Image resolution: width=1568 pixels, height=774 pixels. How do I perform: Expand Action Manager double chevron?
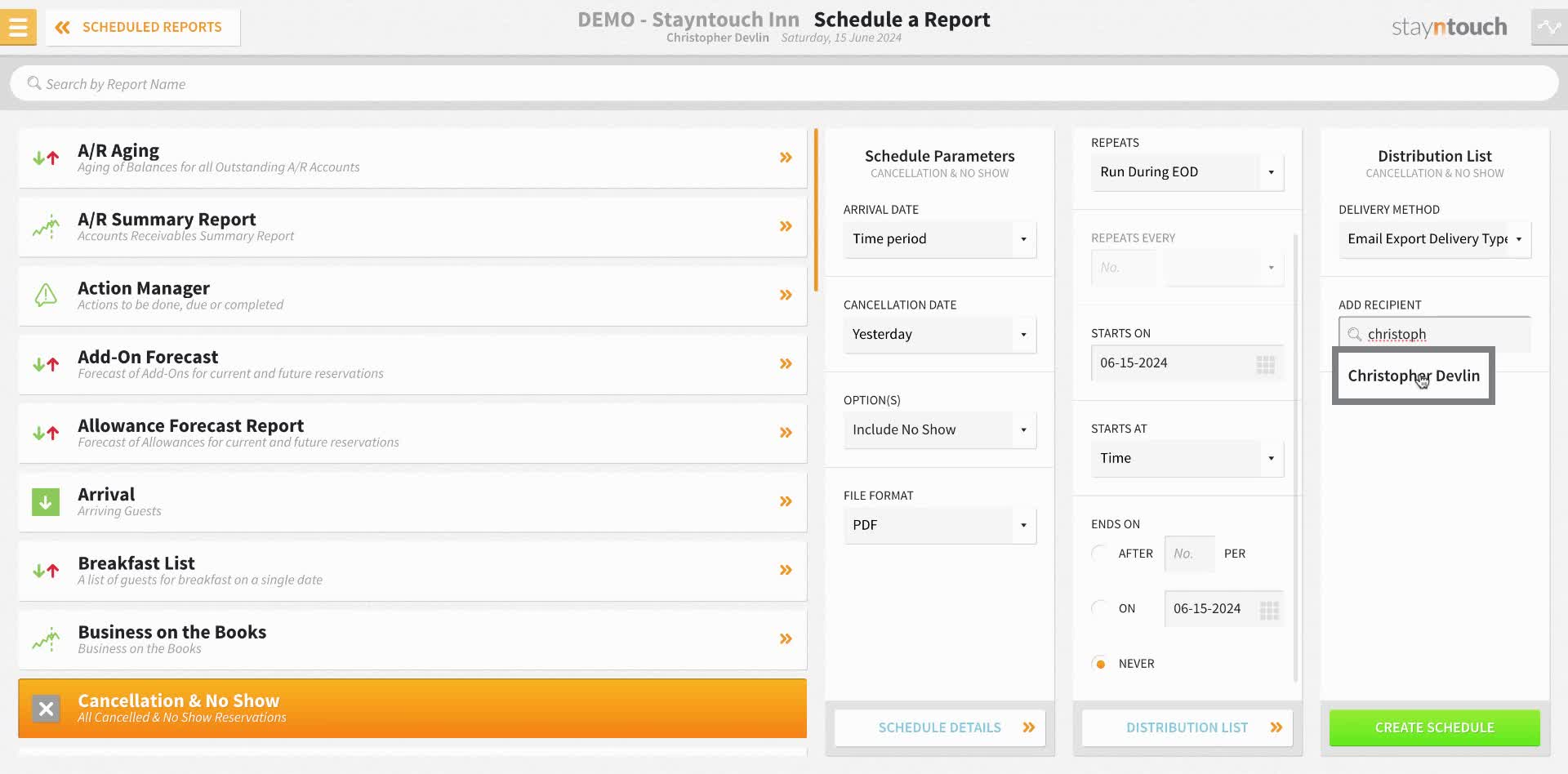(x=786, y=295)
